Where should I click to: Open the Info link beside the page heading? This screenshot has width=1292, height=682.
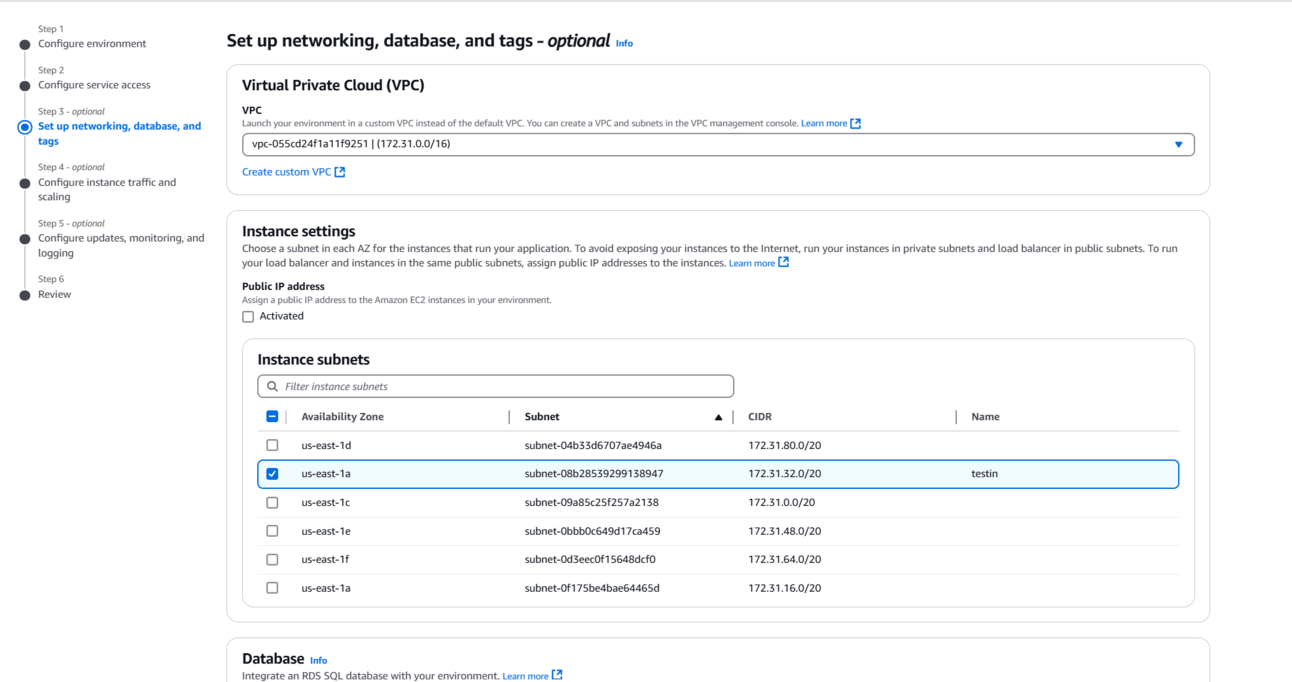pyautogui.click(x=624, y=43)
